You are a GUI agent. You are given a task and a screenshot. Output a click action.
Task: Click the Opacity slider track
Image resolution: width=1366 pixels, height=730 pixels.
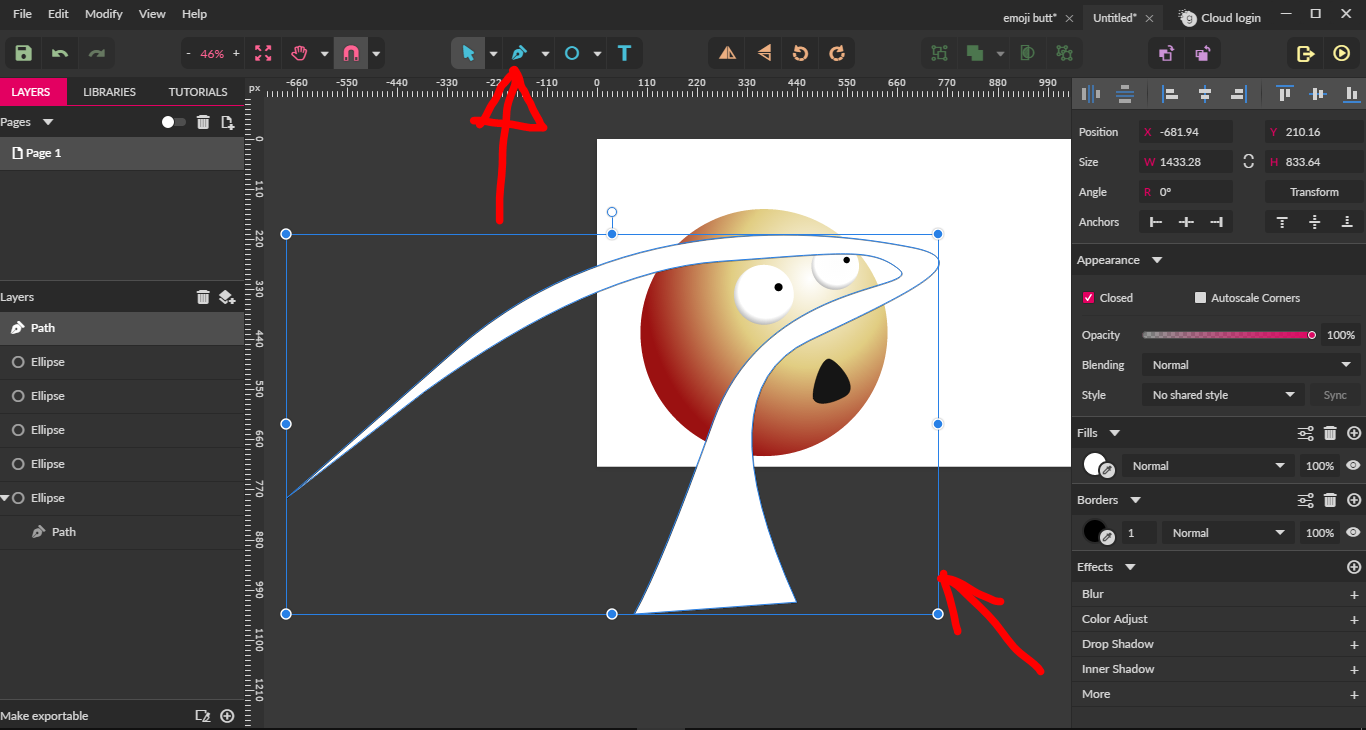1227,335
